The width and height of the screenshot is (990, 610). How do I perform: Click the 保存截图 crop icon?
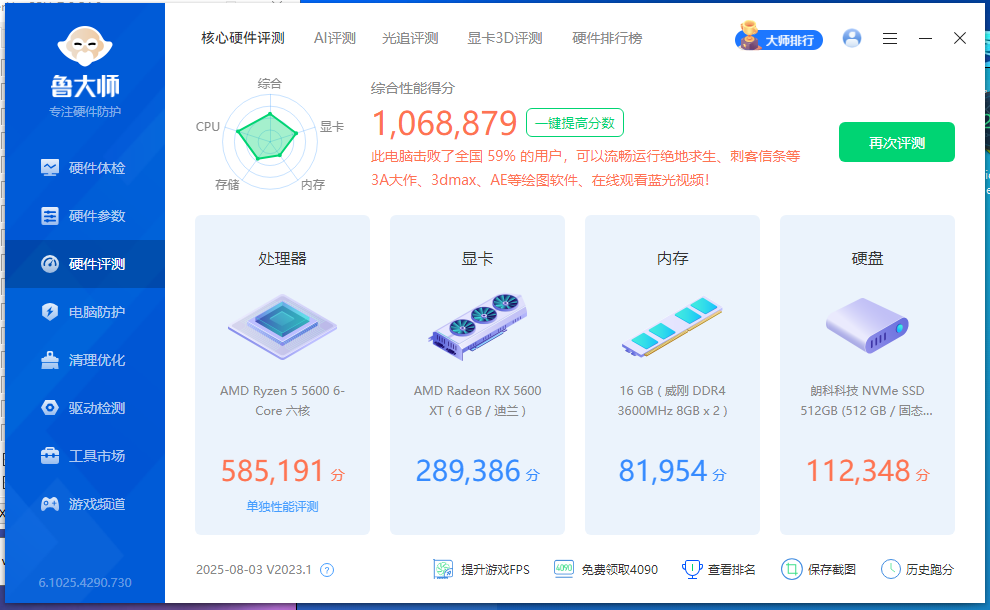point(791,569)
